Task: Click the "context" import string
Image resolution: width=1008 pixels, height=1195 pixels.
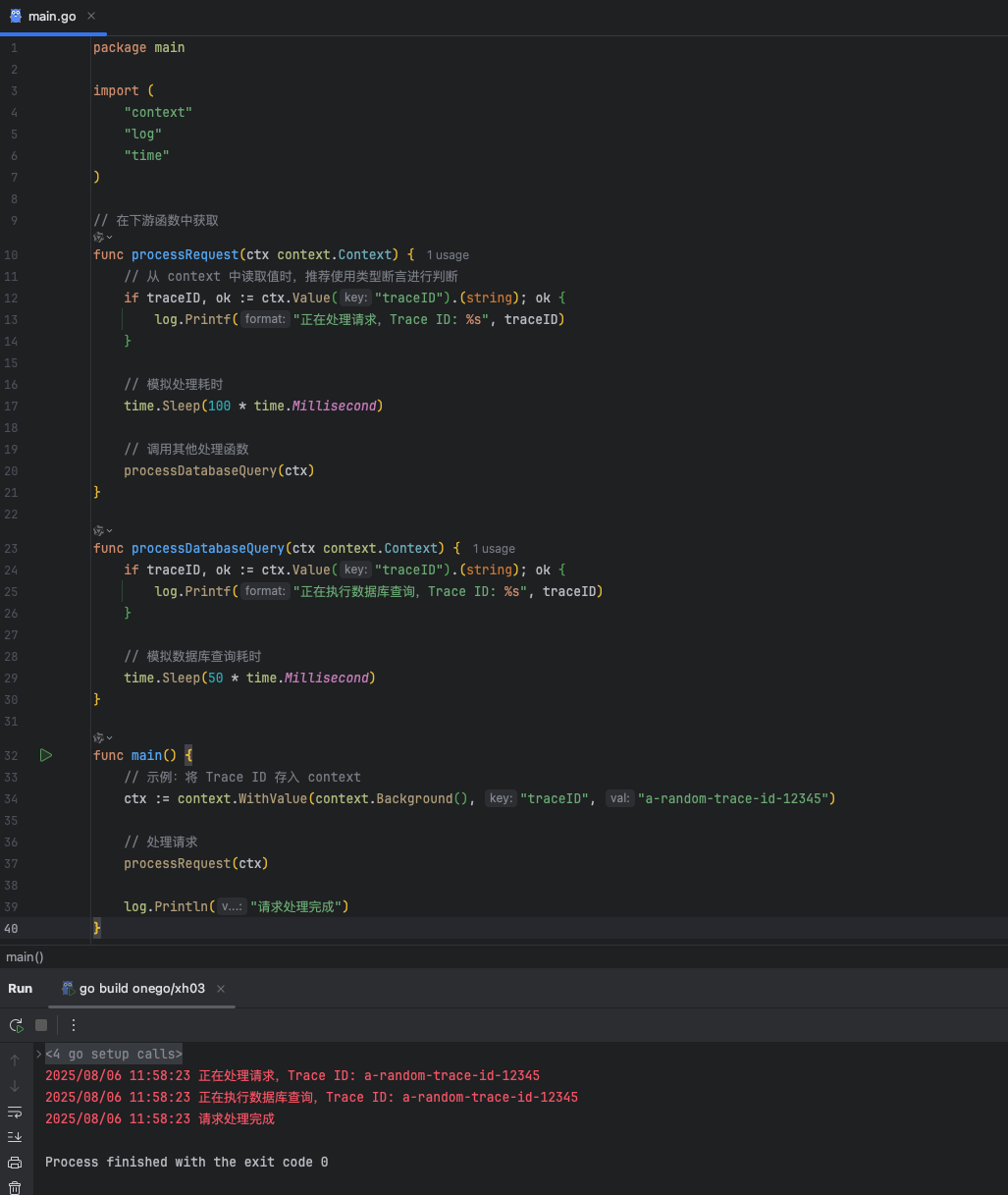Action: pos(158,112)
